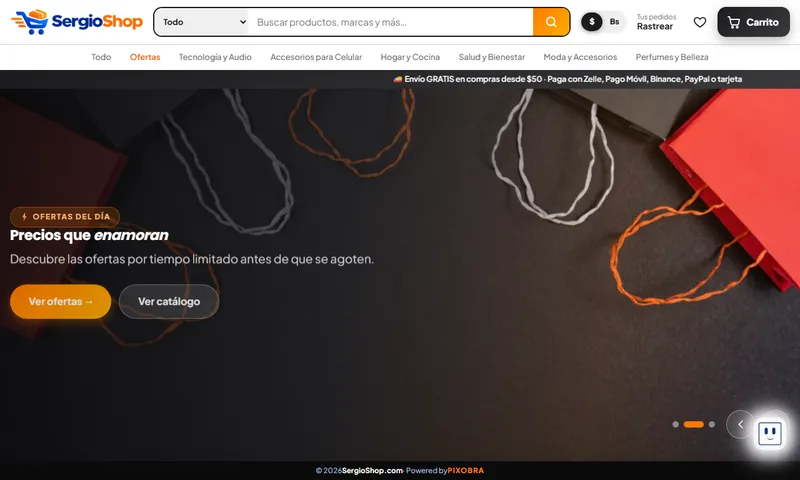Click the Ver ofertas button
This screenshot has height=480, width=800.
tap(61, 301)
